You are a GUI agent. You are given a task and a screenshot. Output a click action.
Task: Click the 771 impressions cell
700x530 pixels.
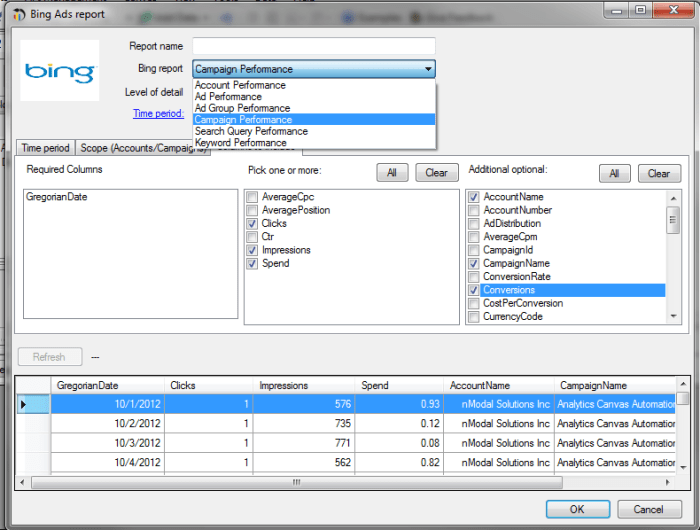[304, 443]
